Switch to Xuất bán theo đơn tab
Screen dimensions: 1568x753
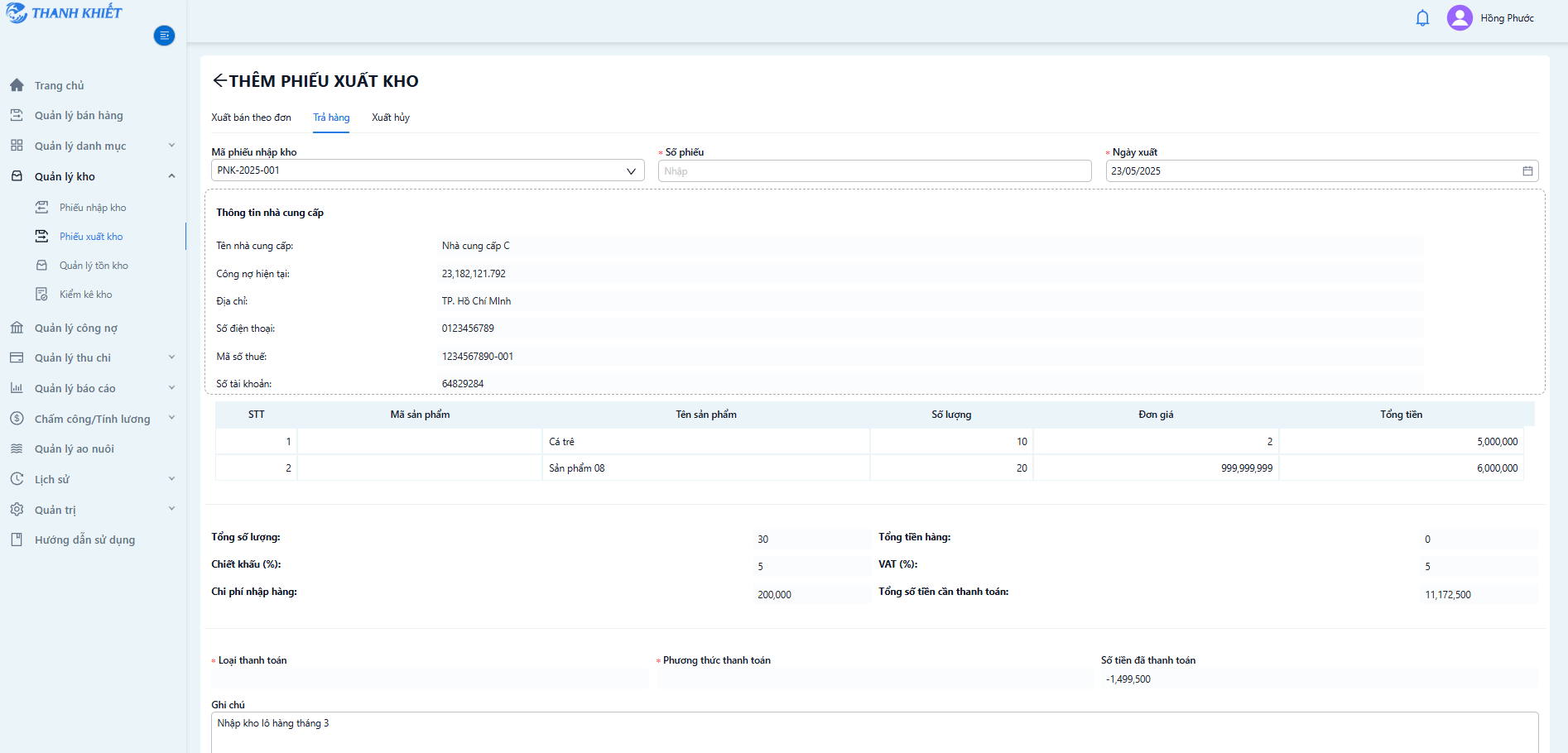[x=251, y=118]
